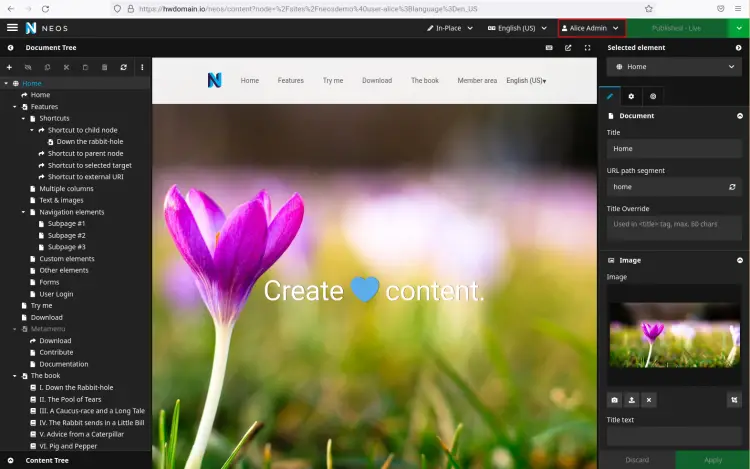Click Features in the page navigation
The height and width of the screenshot is (469, 750).
[290, 80]
